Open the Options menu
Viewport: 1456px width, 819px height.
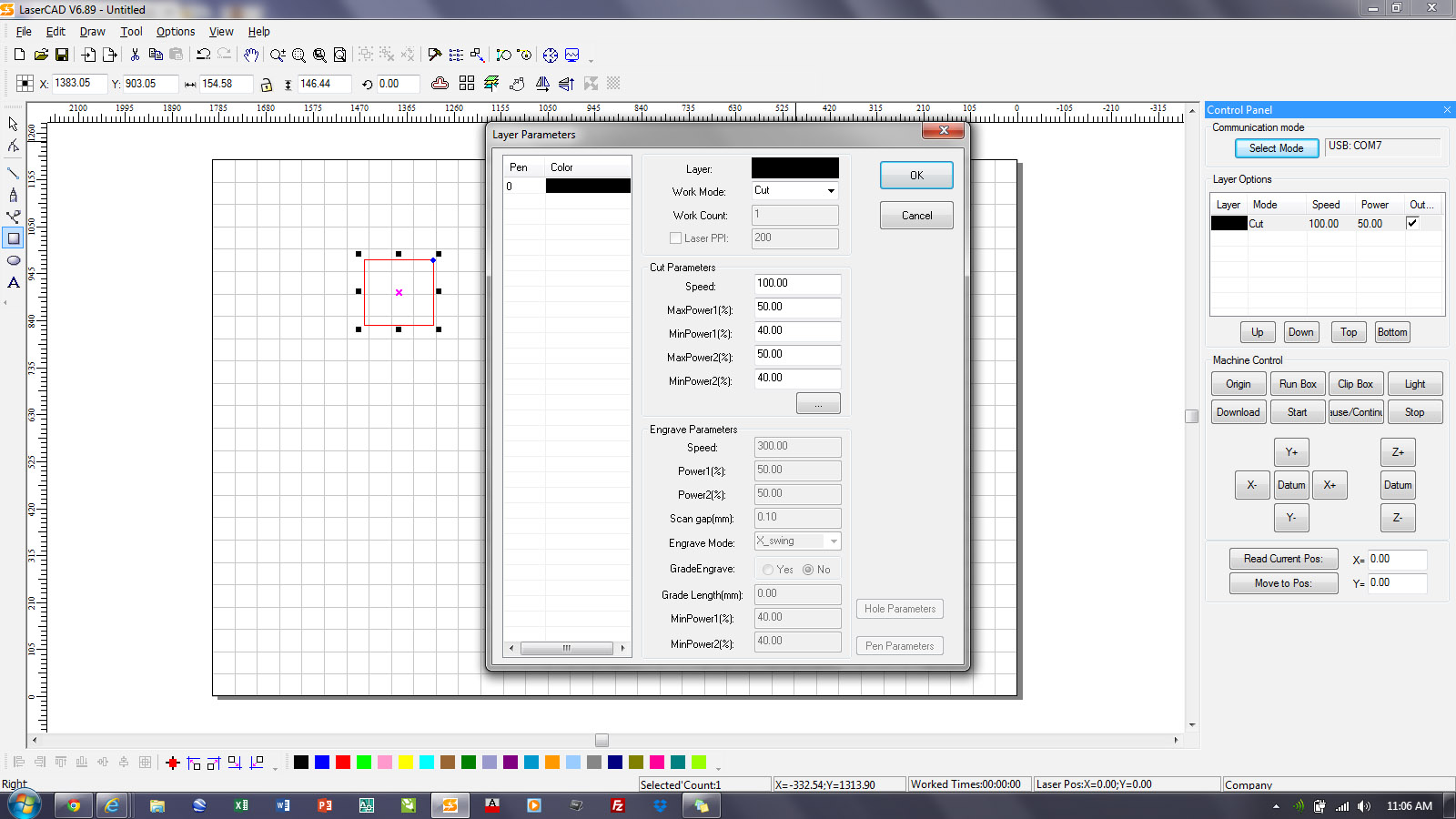pos(175,32)
